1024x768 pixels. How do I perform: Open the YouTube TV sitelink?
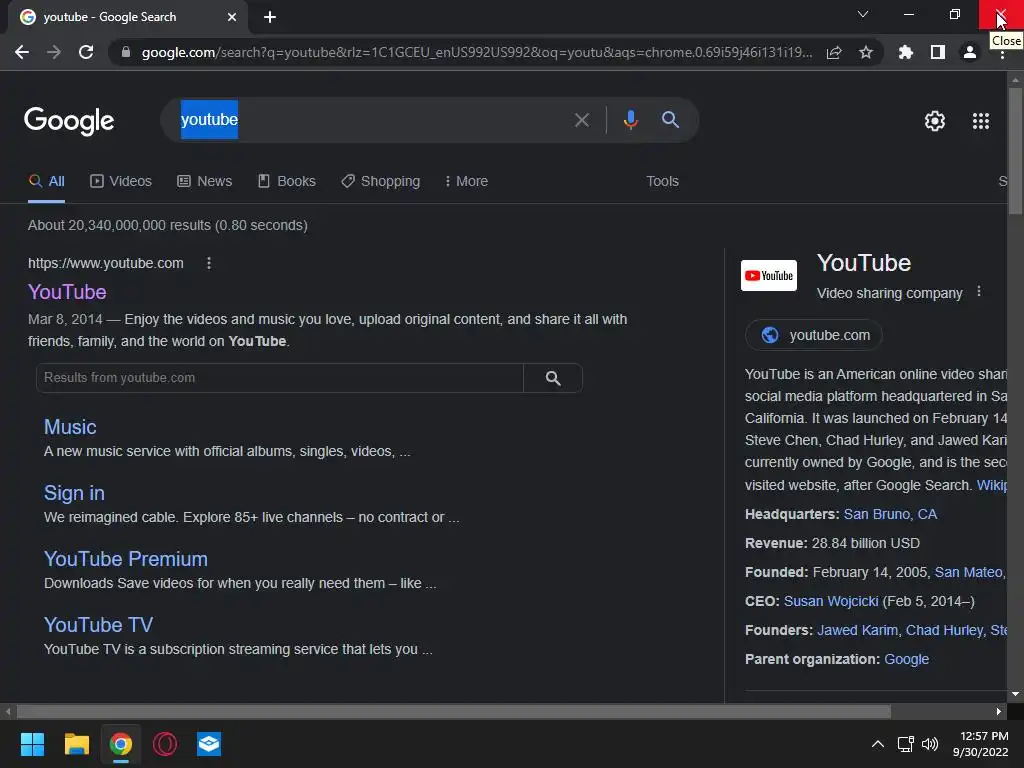(99, 625)
